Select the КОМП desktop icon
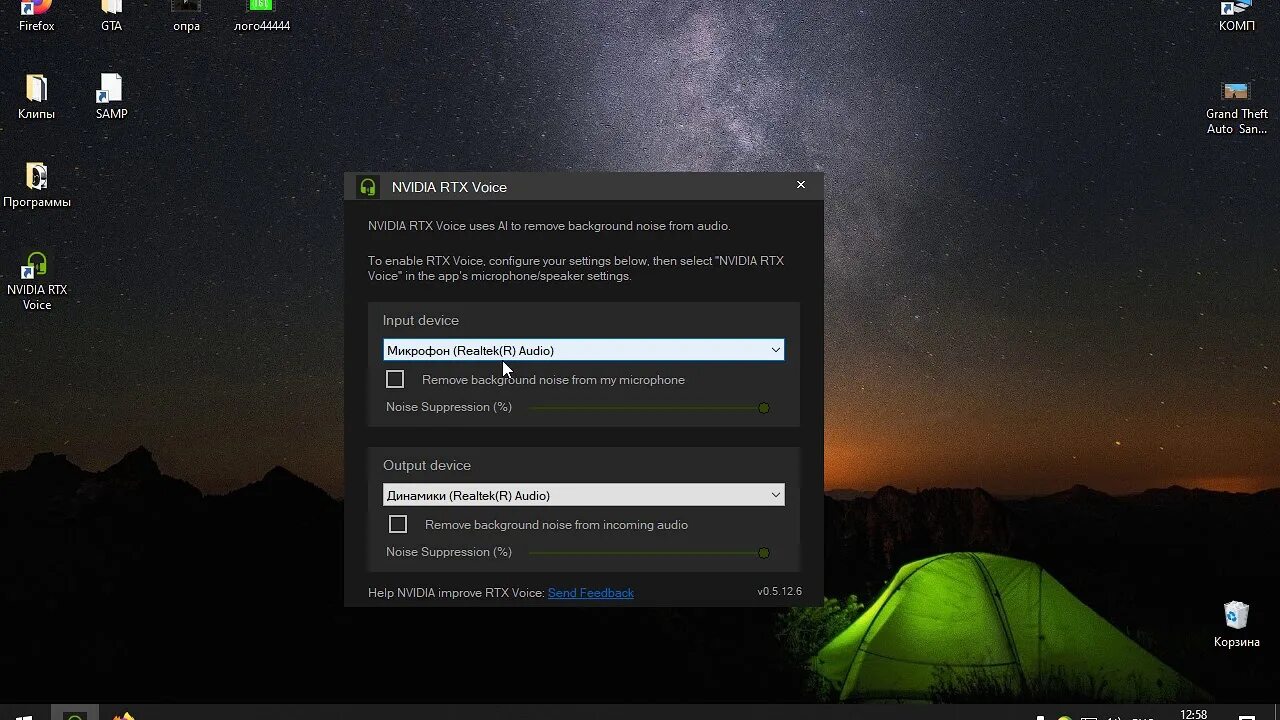Screen dimensions: 1280x720 pyautogui.click(x=1236, y=17)
